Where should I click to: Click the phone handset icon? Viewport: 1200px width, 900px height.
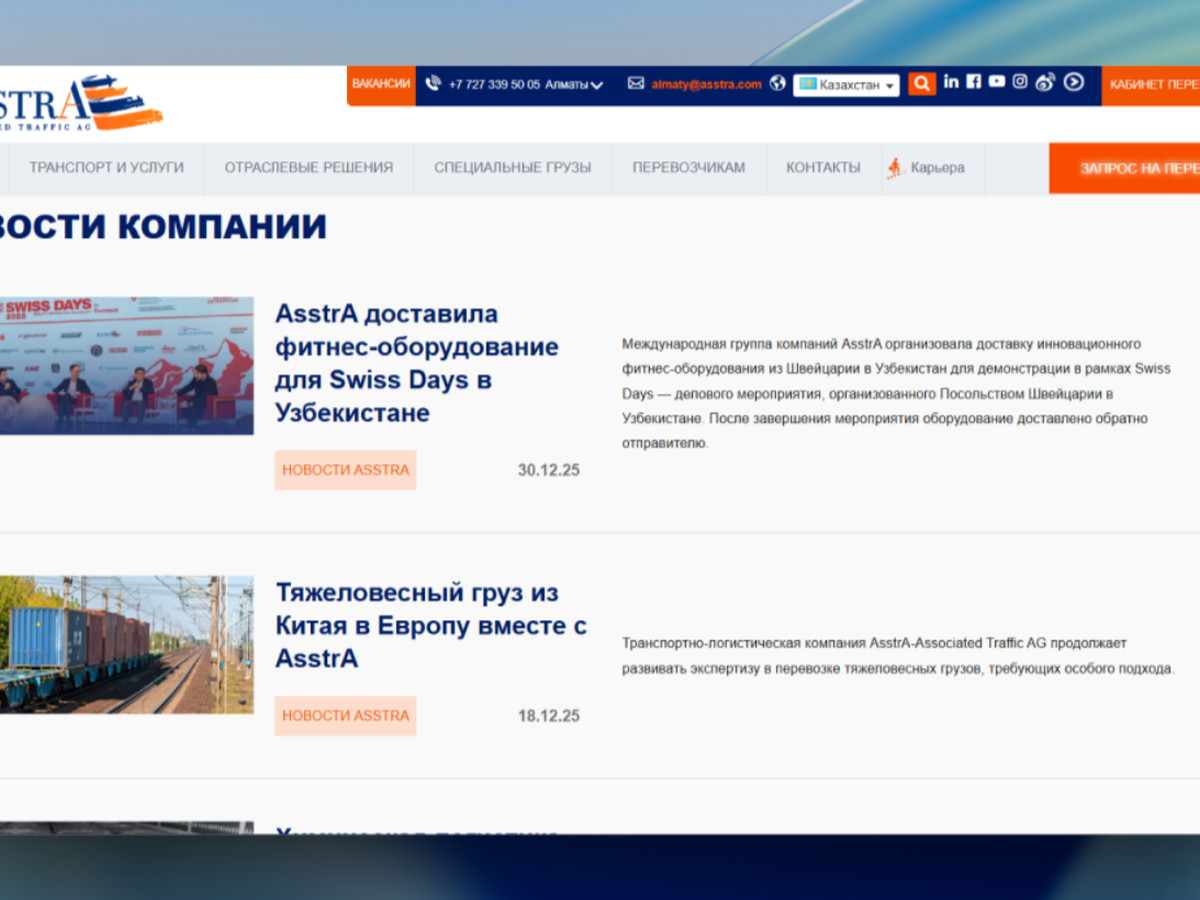[x=433, y=84]
